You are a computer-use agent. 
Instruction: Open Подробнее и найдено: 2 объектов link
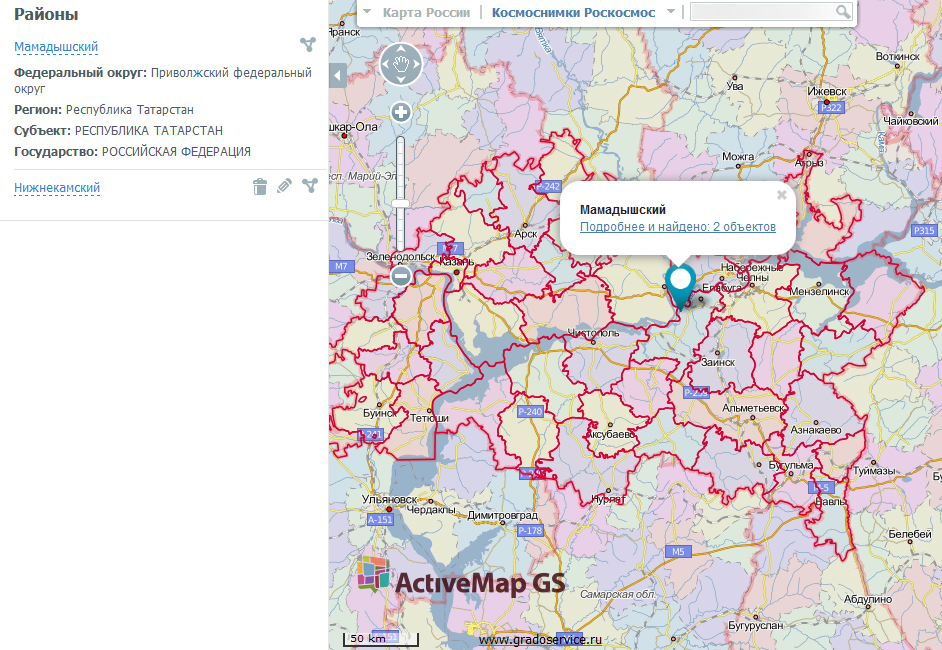click(x=677, y=227)
